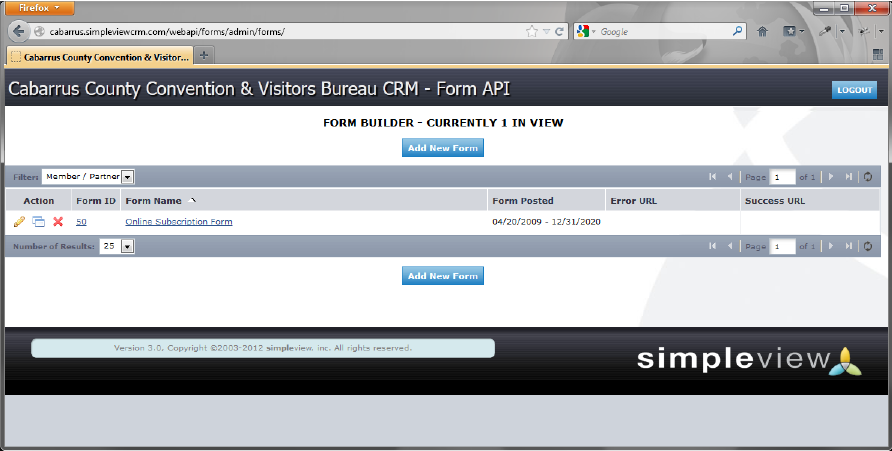
Task: Go to previous page in bottom pager
Action: 729,246
